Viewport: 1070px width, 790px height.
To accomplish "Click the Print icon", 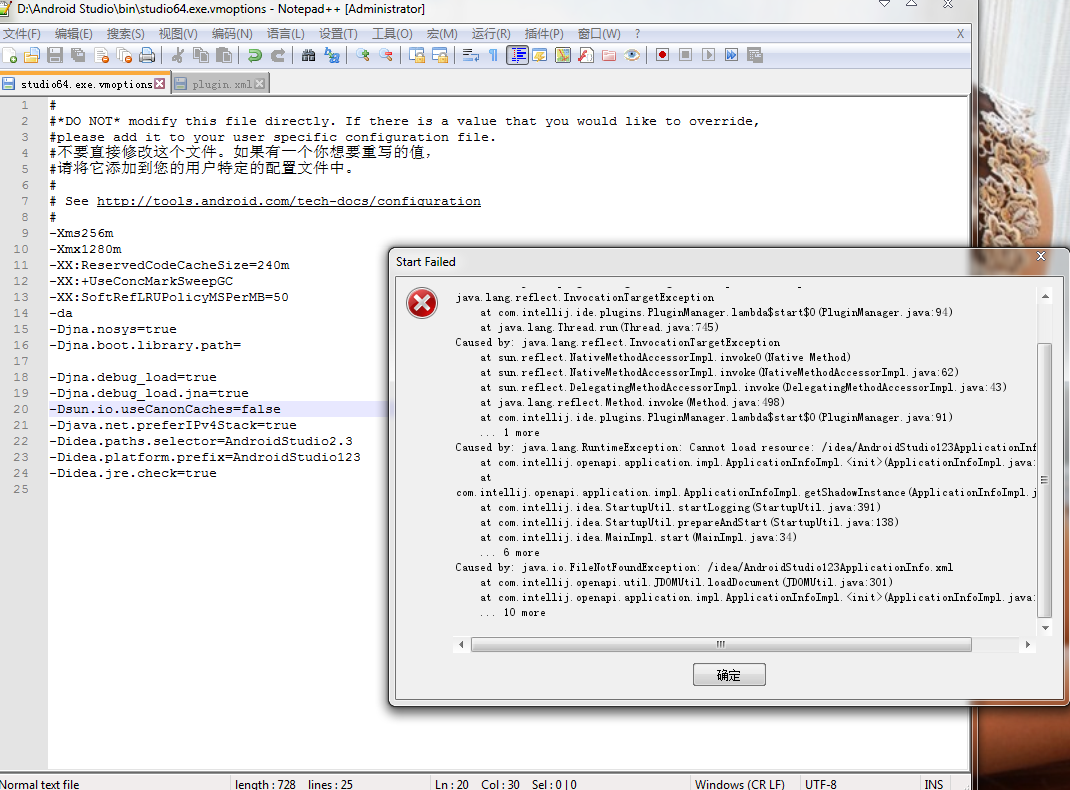I will pyautogui.click(x=147, y=55).
